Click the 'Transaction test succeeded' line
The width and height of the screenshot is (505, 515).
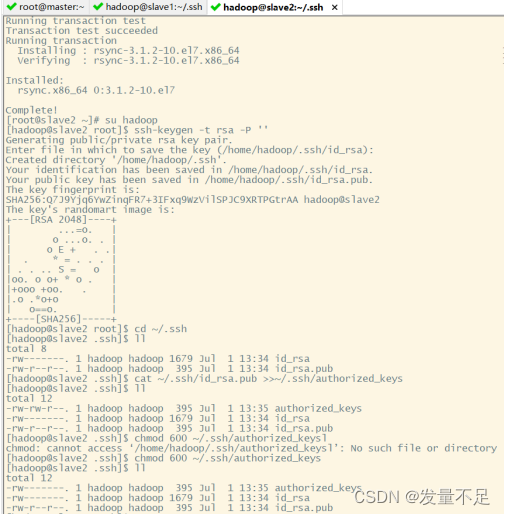82,31
